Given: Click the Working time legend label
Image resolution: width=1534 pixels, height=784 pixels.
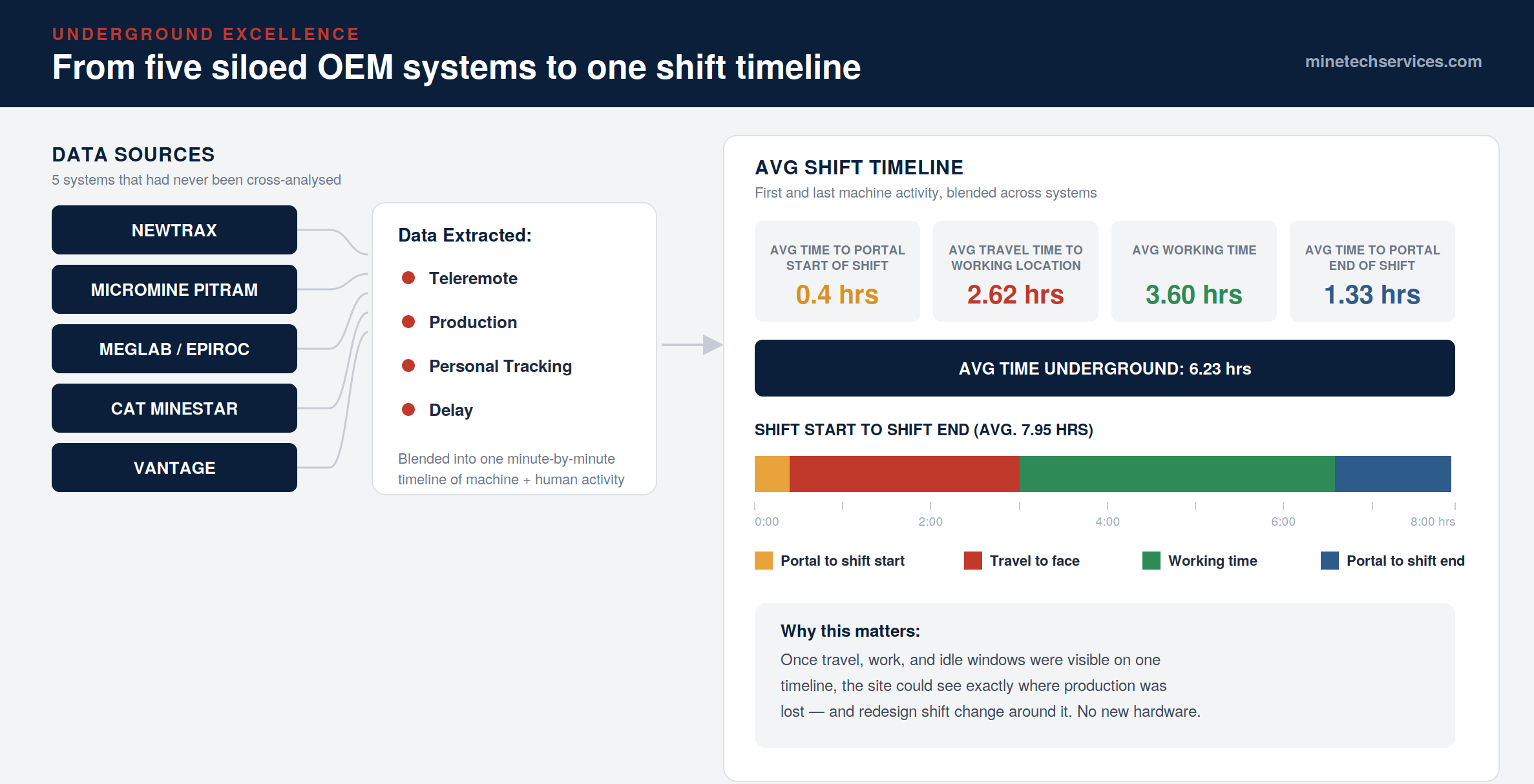Looking at the screenshot, I should [x=1213, y=561].
